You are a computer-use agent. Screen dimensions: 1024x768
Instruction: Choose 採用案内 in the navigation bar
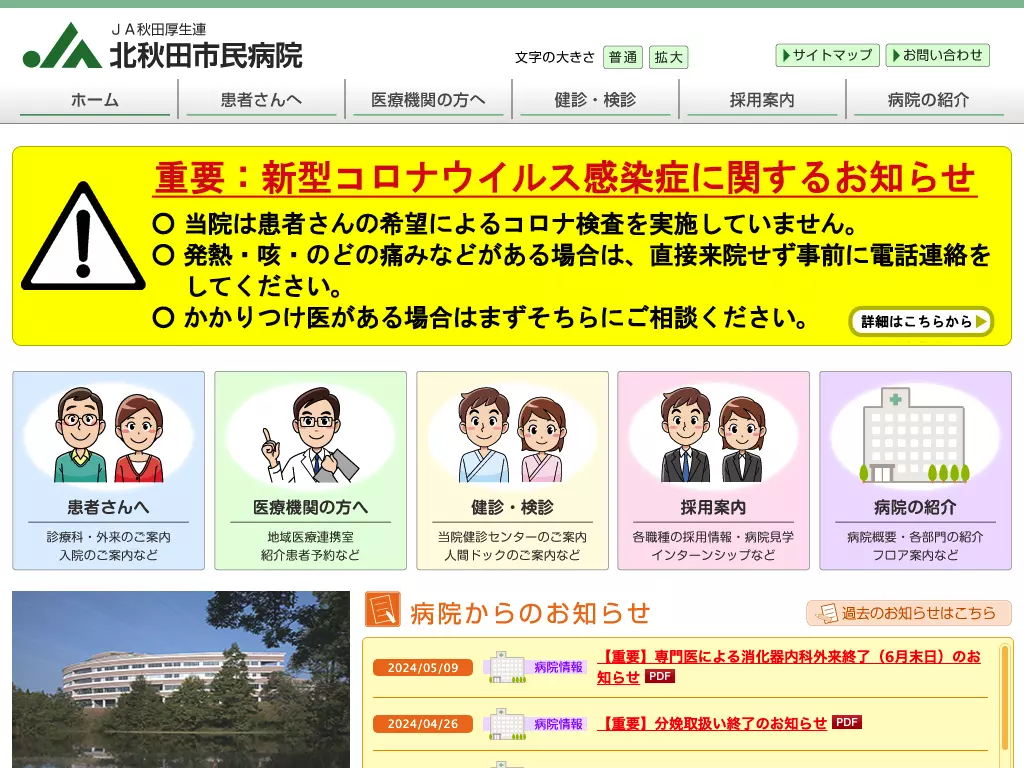pyautogui.click(x=762, y=100)
